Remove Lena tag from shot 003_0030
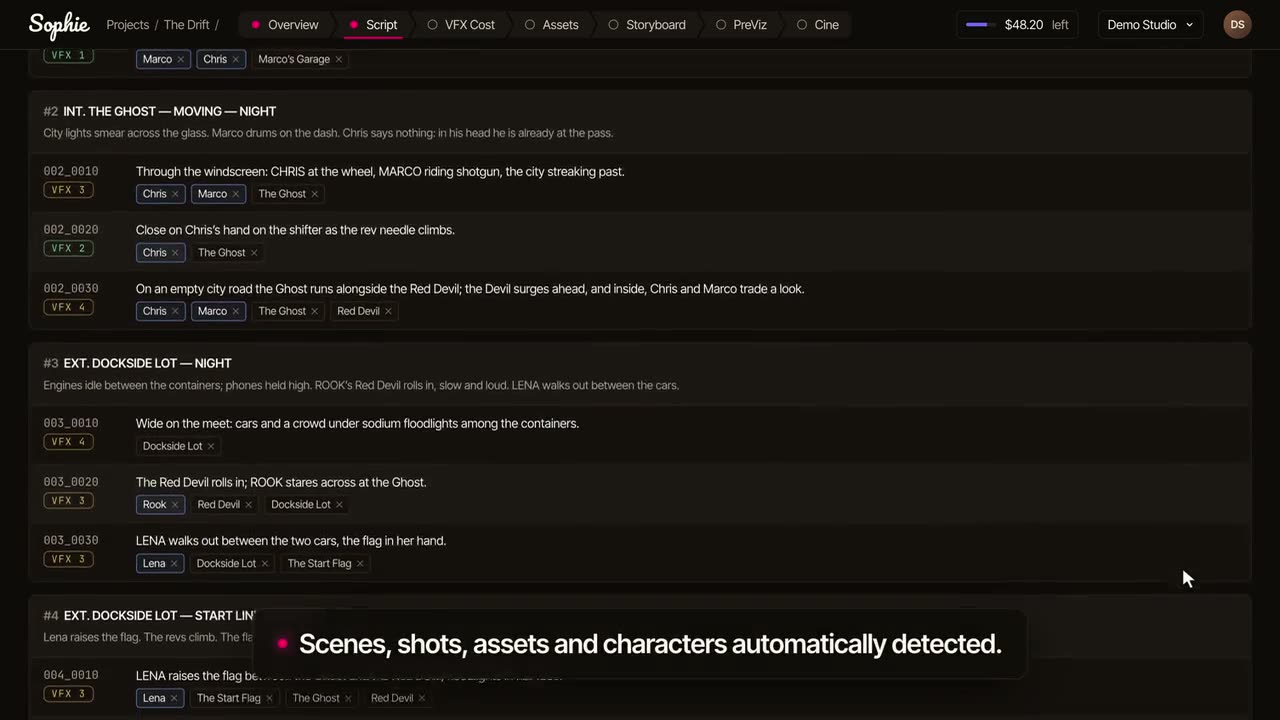 pyautogui.click(x=174, y=564)
